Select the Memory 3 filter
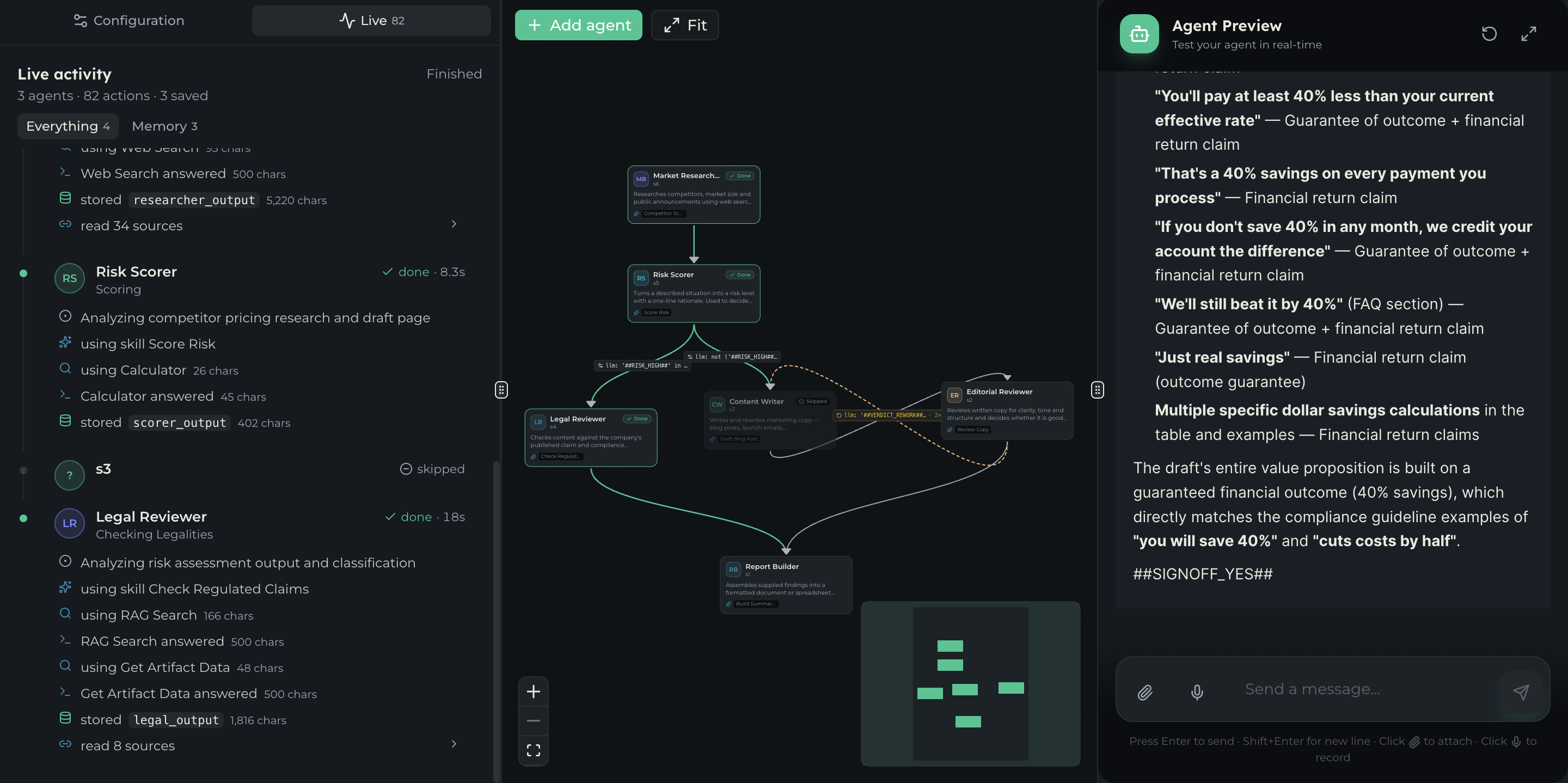1568x783 pixels. click(164, 126)
